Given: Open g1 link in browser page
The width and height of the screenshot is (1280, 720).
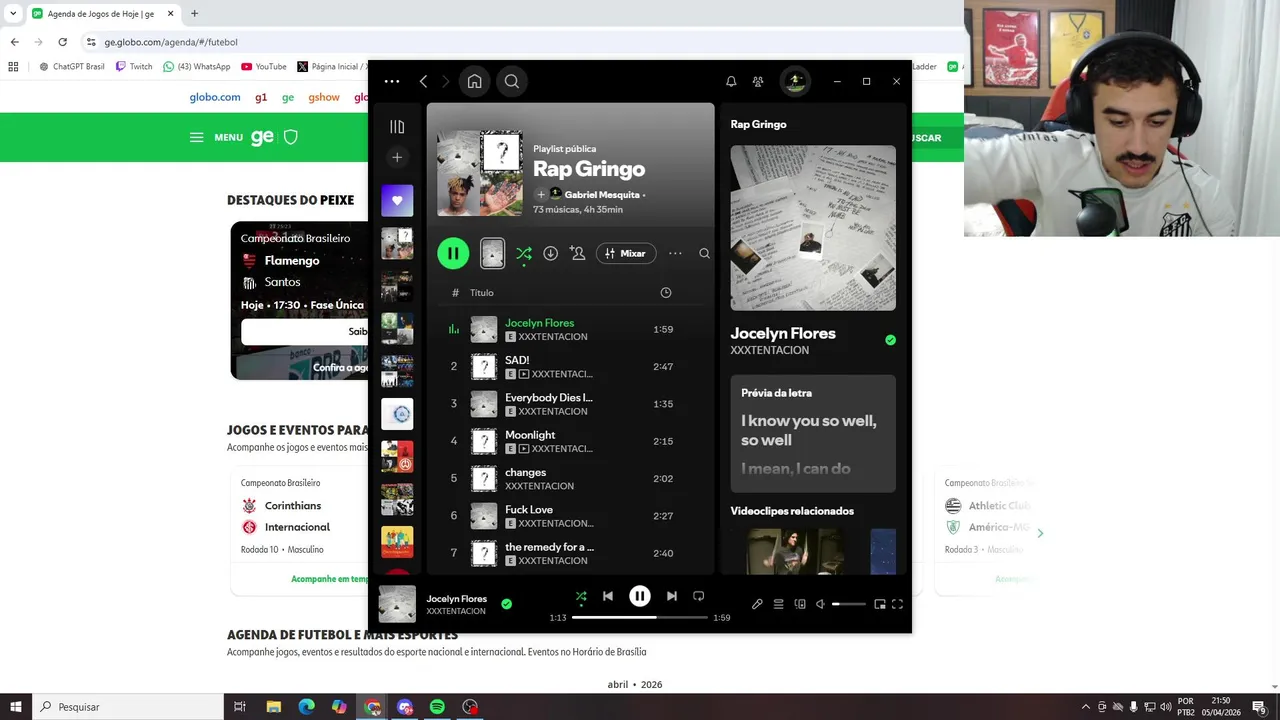Looking at the screenshot, I should [x=261, y=97].
